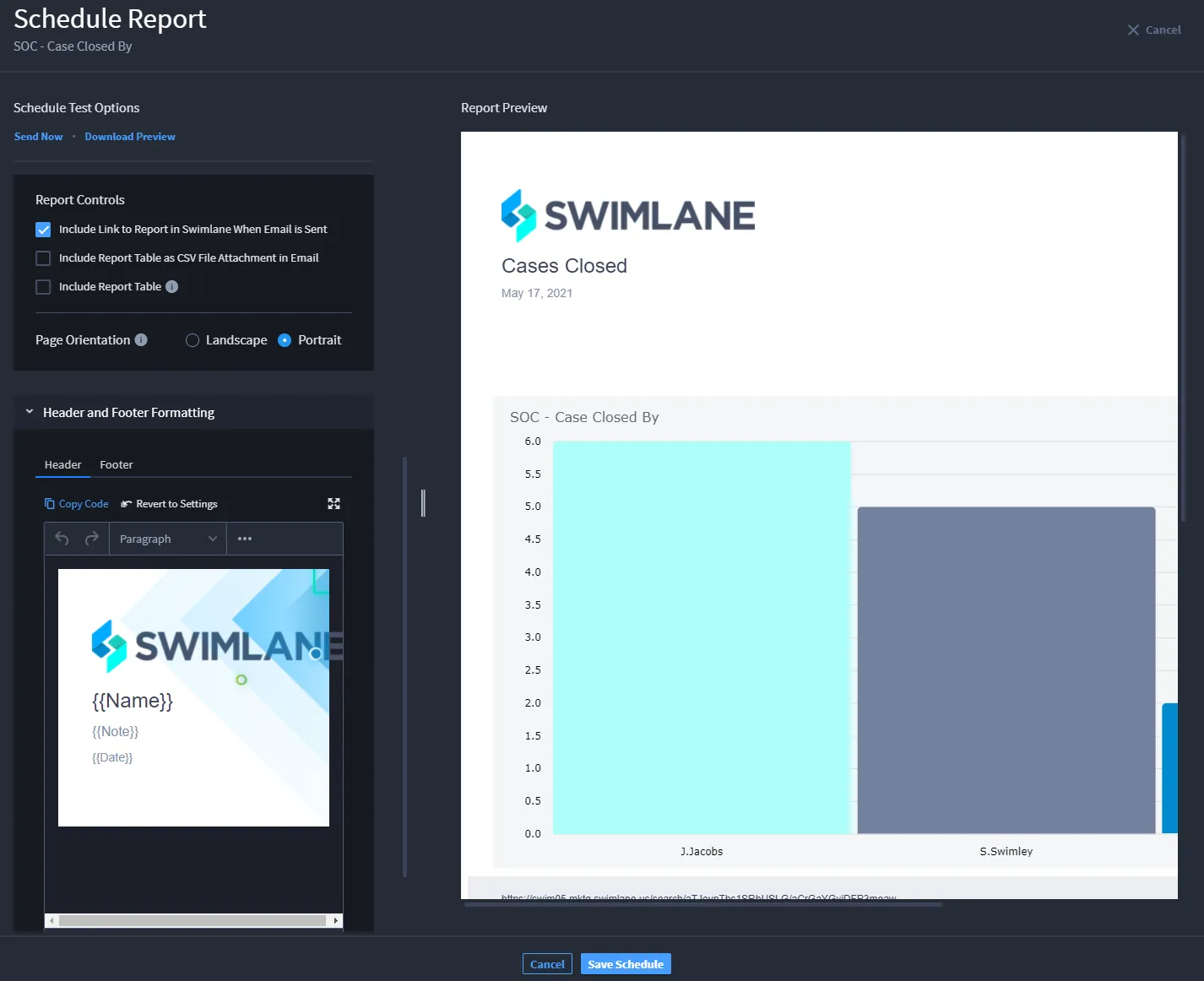The image size is (1204, 981).
Task: Click the Save Schedule button
Action: pos(626,964)
